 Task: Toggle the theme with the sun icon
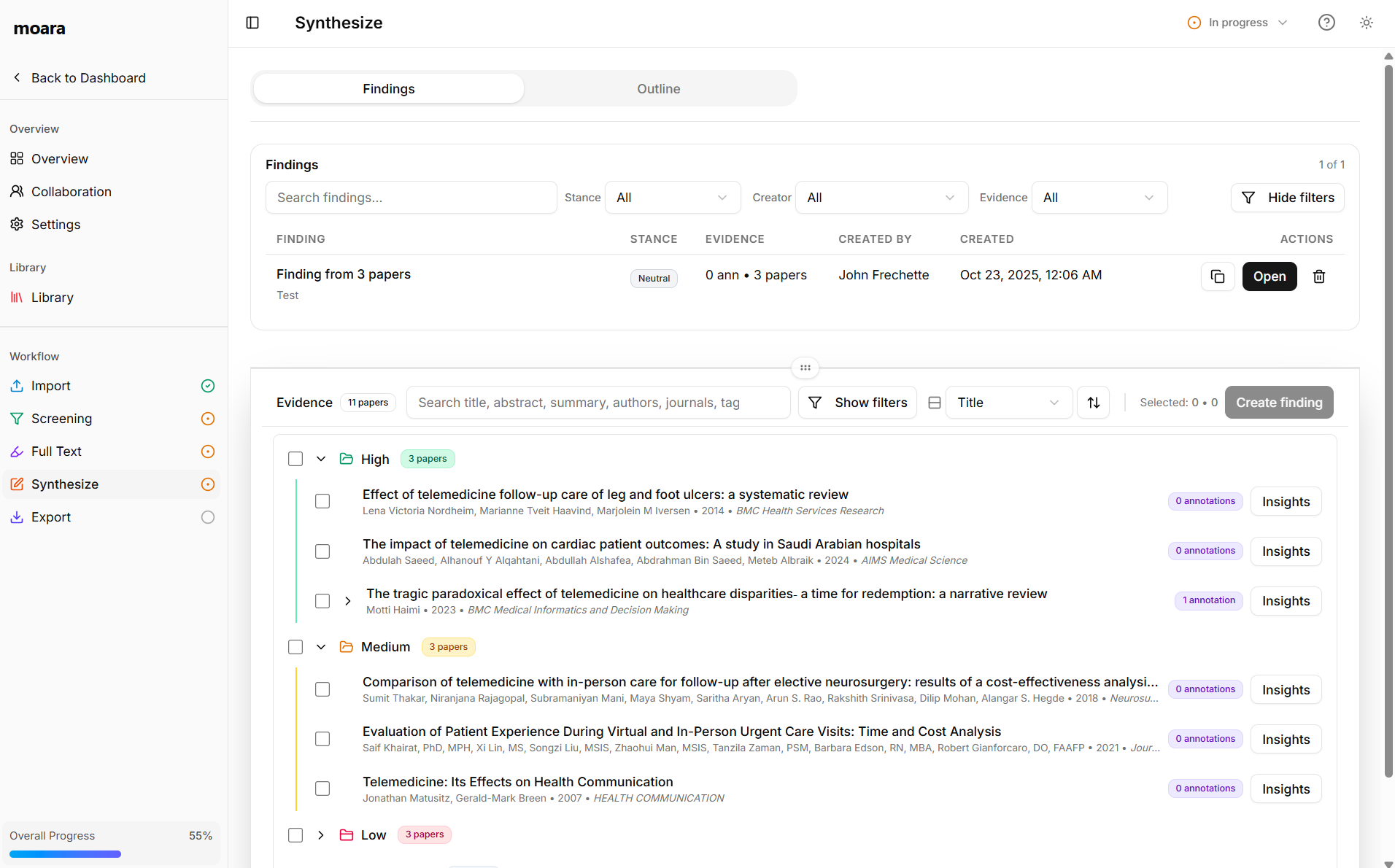coord(1367,22)
